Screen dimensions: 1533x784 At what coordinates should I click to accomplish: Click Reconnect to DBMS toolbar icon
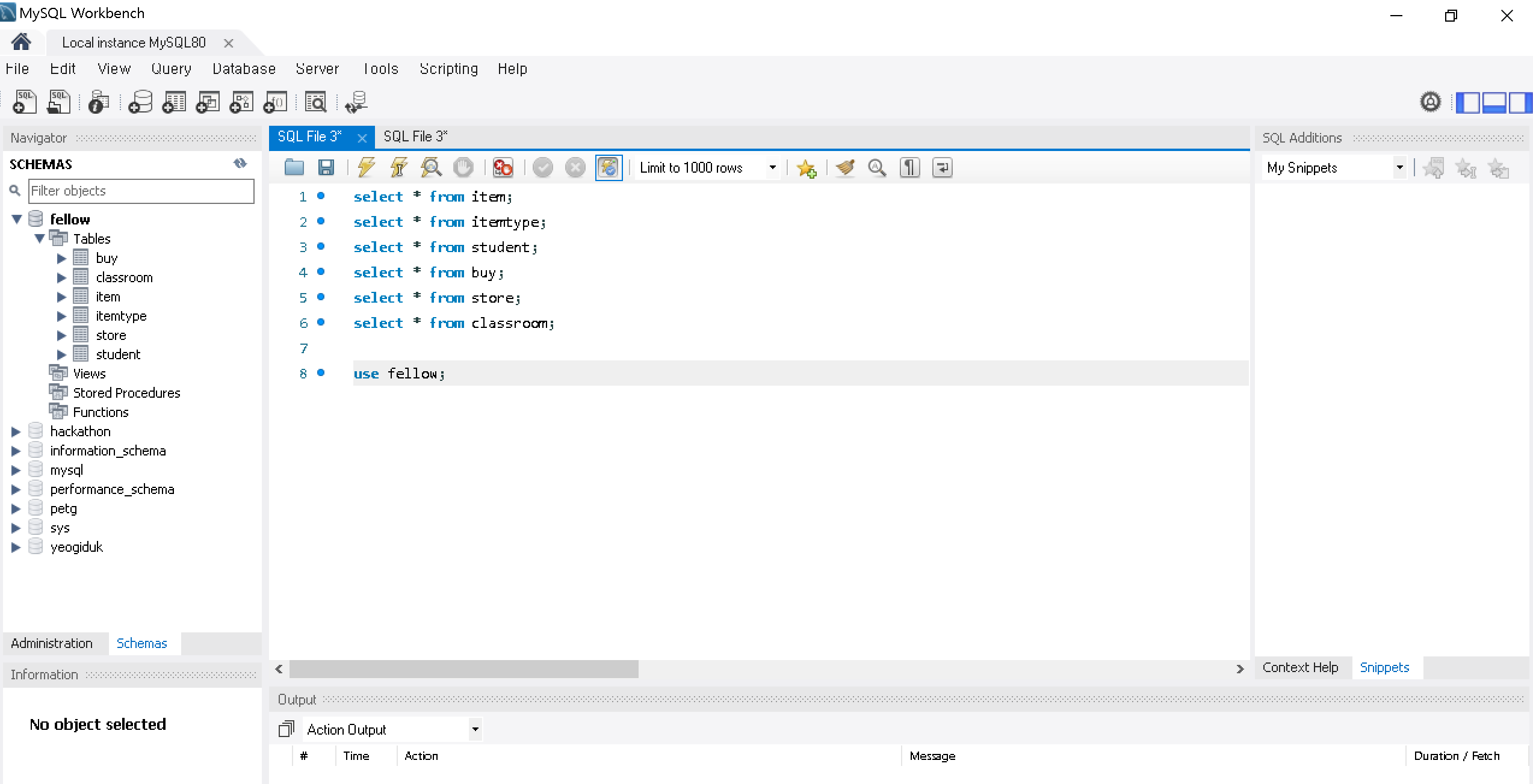[356, 102]
